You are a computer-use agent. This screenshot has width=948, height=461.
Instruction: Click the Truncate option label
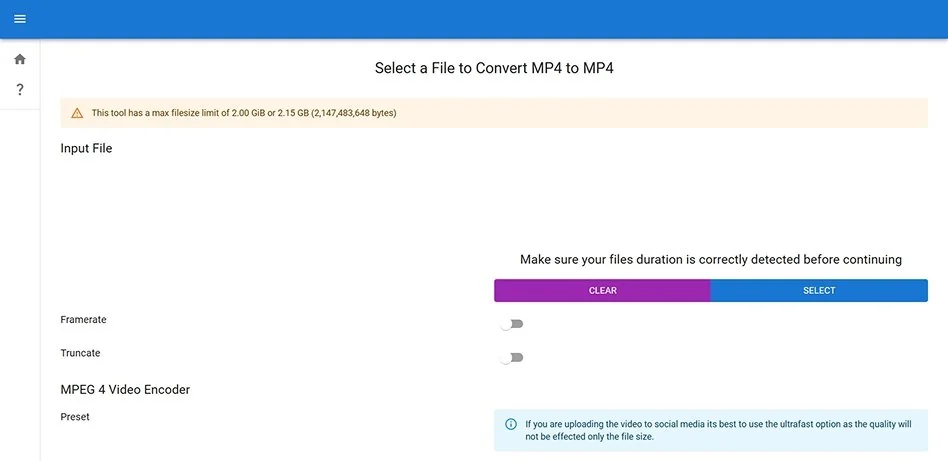click(x=80, y=353)
